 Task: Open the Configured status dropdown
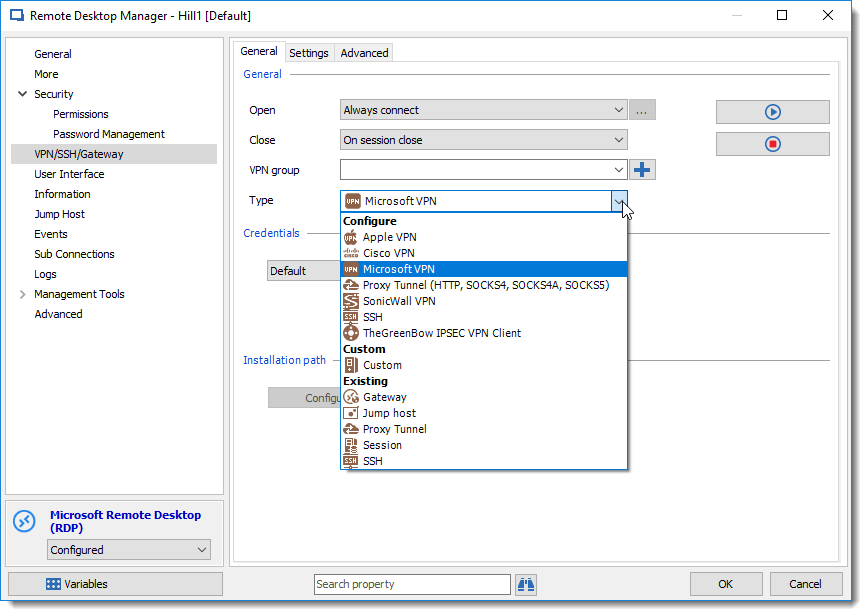pos(128,549)
